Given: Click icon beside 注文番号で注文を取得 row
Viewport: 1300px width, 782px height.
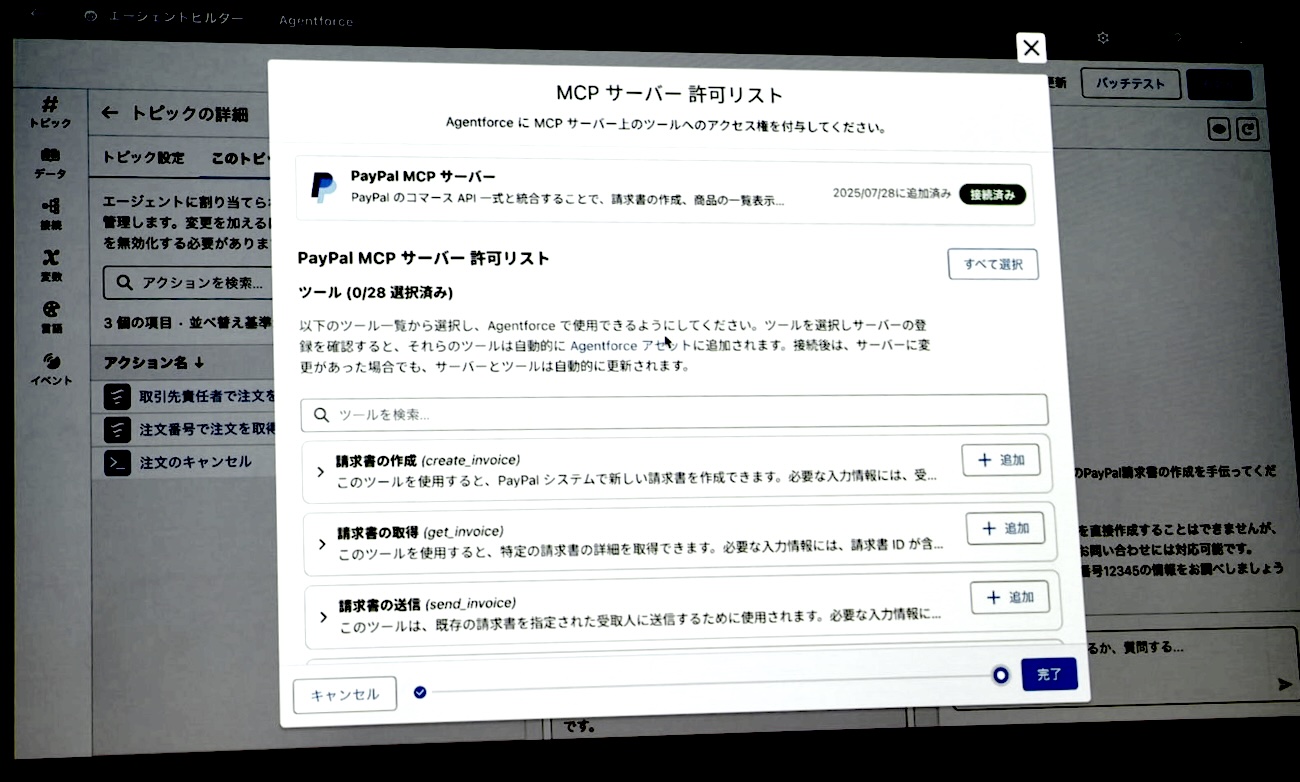Looking at the screenshot, I should 118,430.
